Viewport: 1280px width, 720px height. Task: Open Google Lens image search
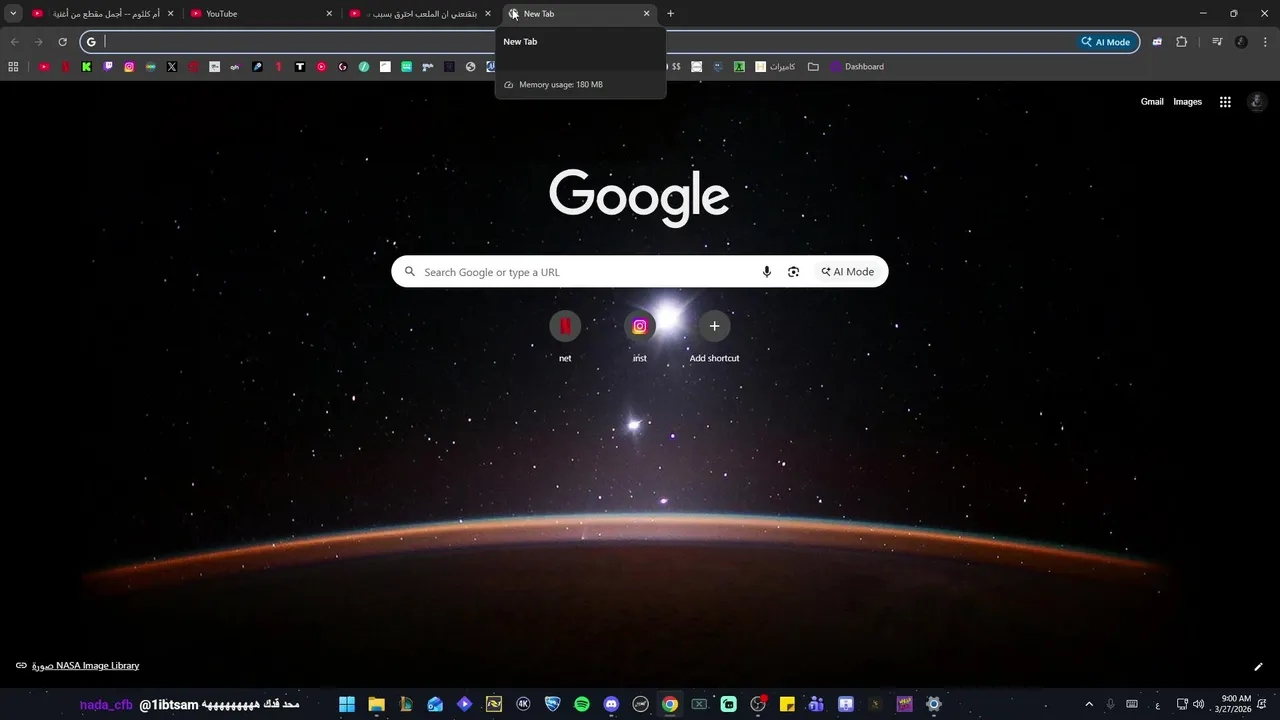point(793,272)
